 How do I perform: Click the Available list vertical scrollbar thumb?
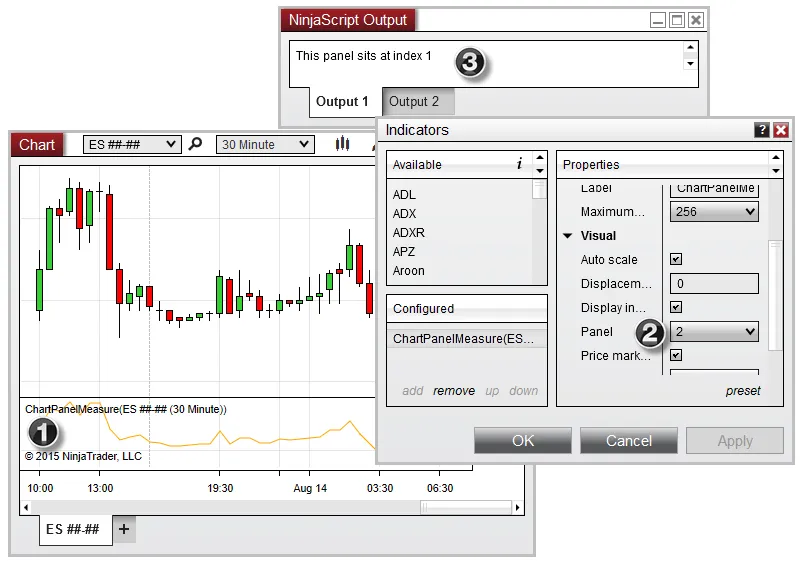539,189
